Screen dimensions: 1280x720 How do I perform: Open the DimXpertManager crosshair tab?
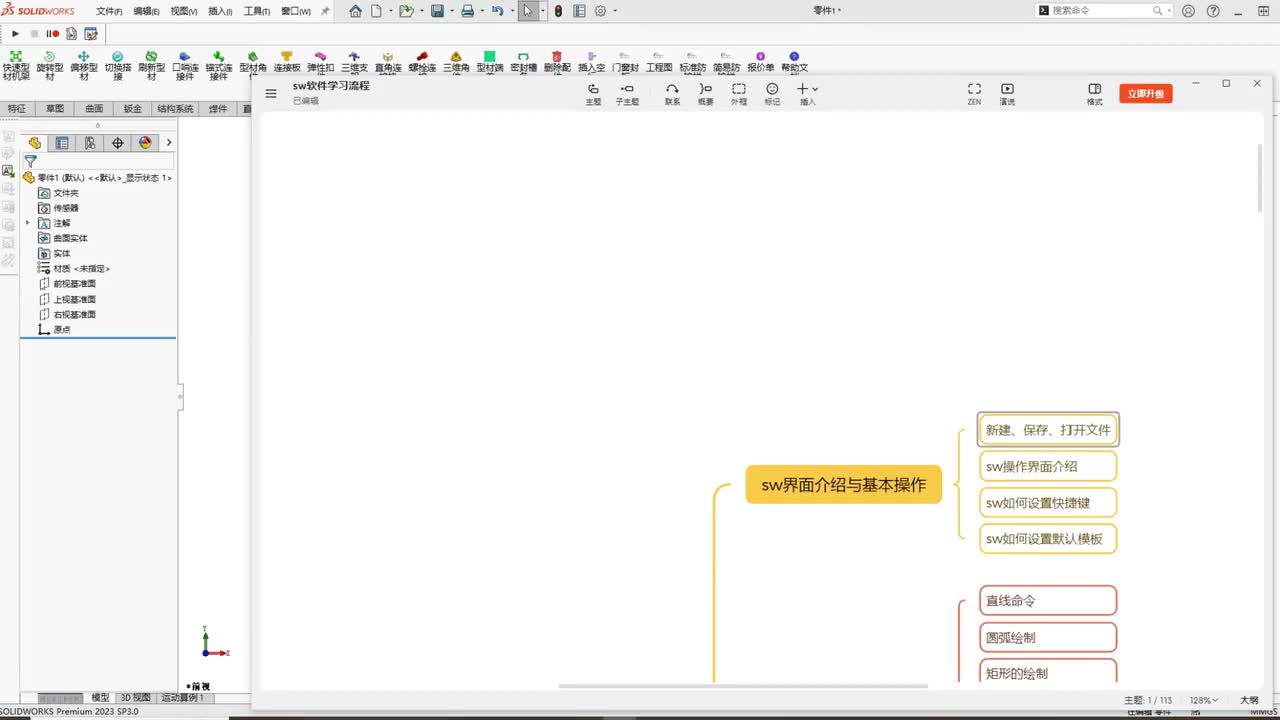click(x=117, y=143)
